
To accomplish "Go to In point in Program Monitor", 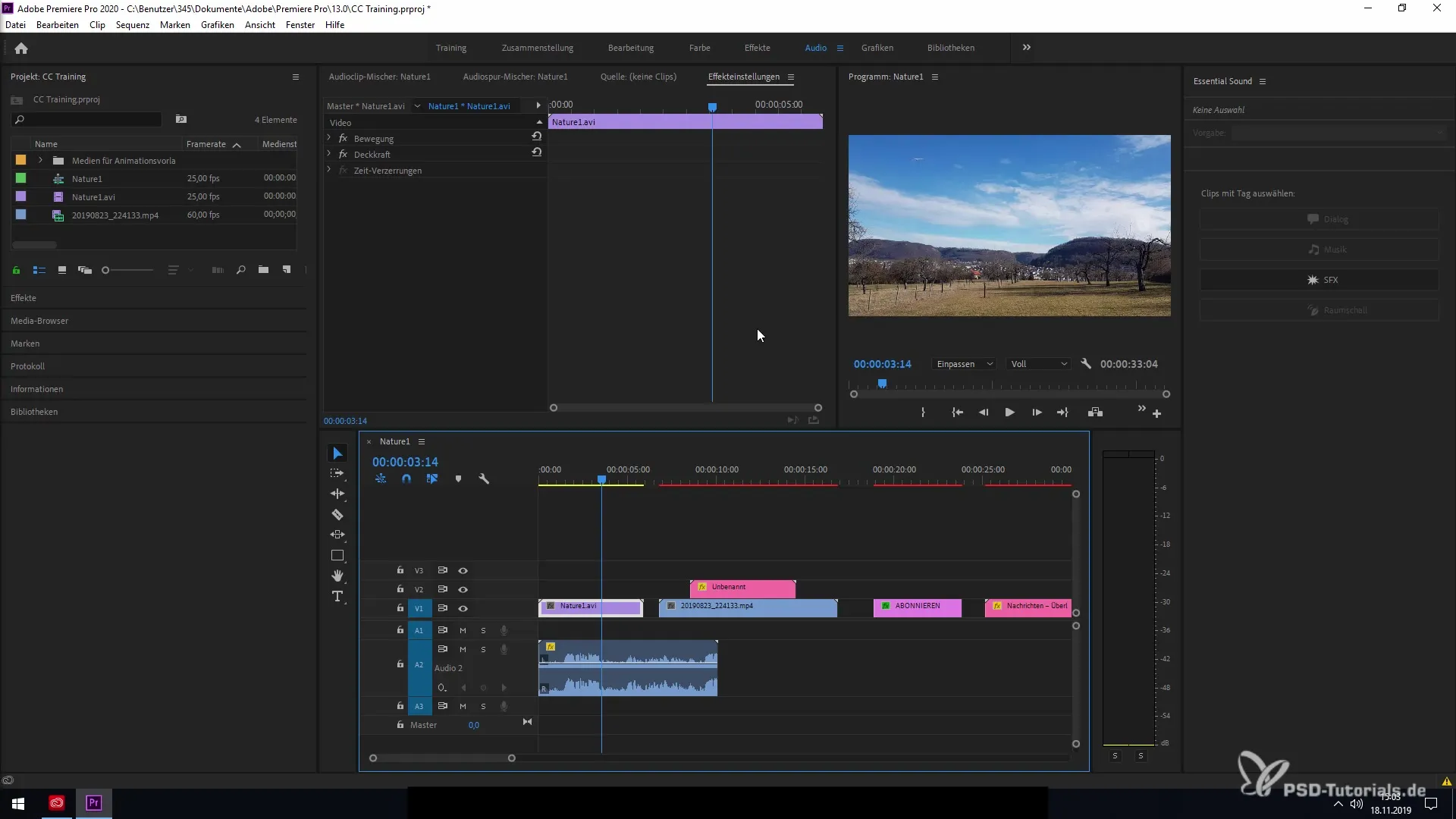I will click(958, 413).
